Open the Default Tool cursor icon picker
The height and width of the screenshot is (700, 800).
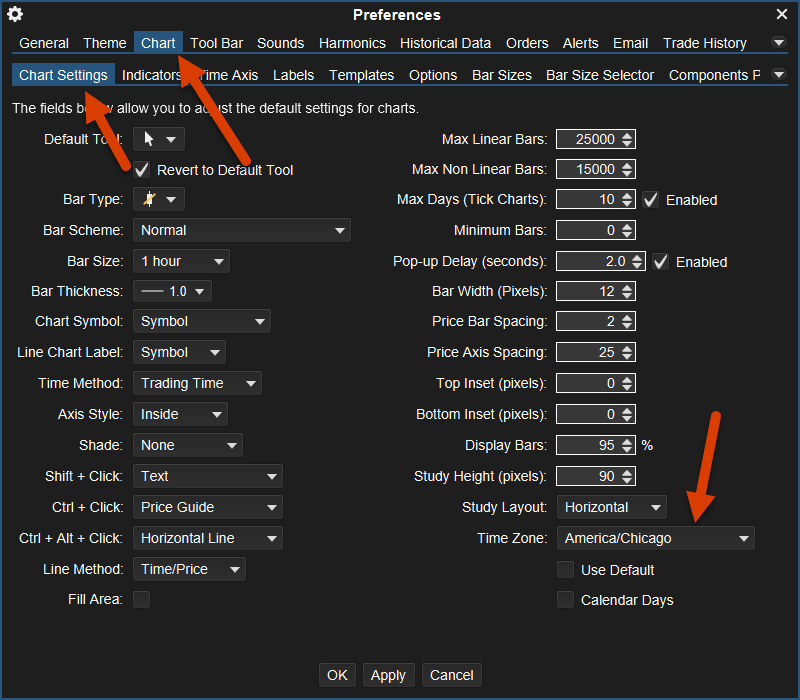point(158,140)
